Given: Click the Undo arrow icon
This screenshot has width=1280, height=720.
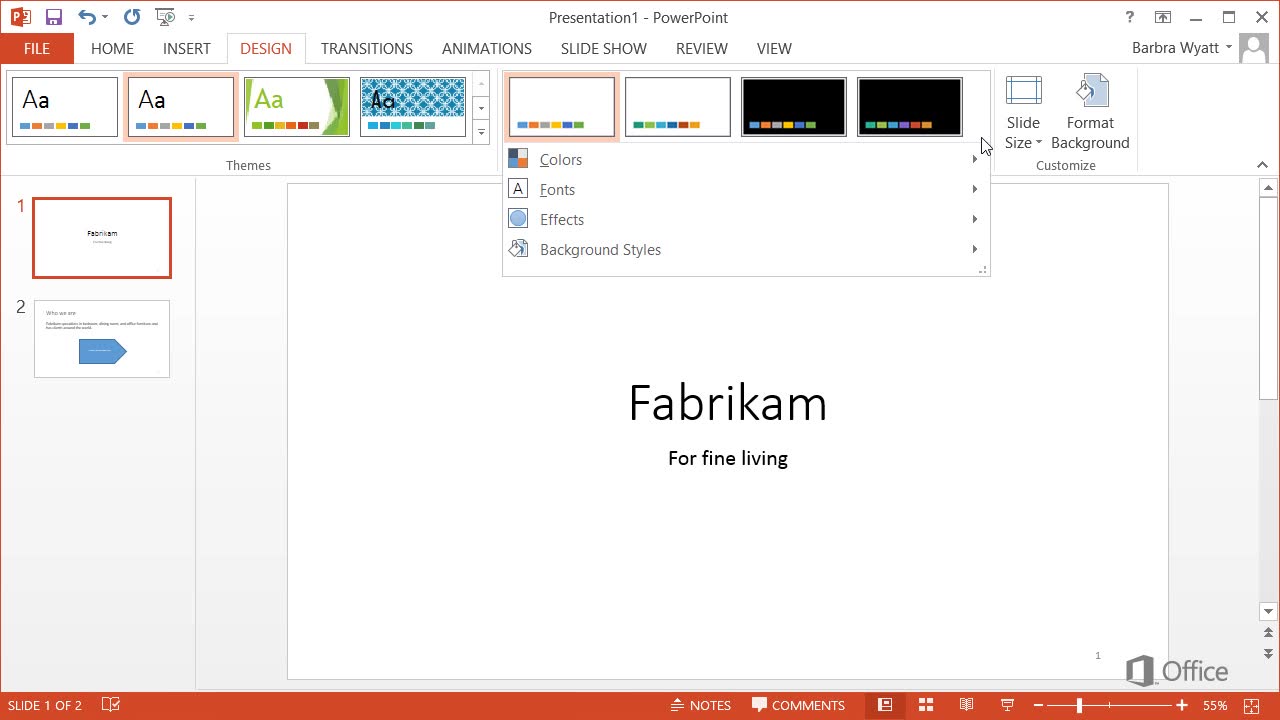Looking at the screenshot, I should coord(87,17).
